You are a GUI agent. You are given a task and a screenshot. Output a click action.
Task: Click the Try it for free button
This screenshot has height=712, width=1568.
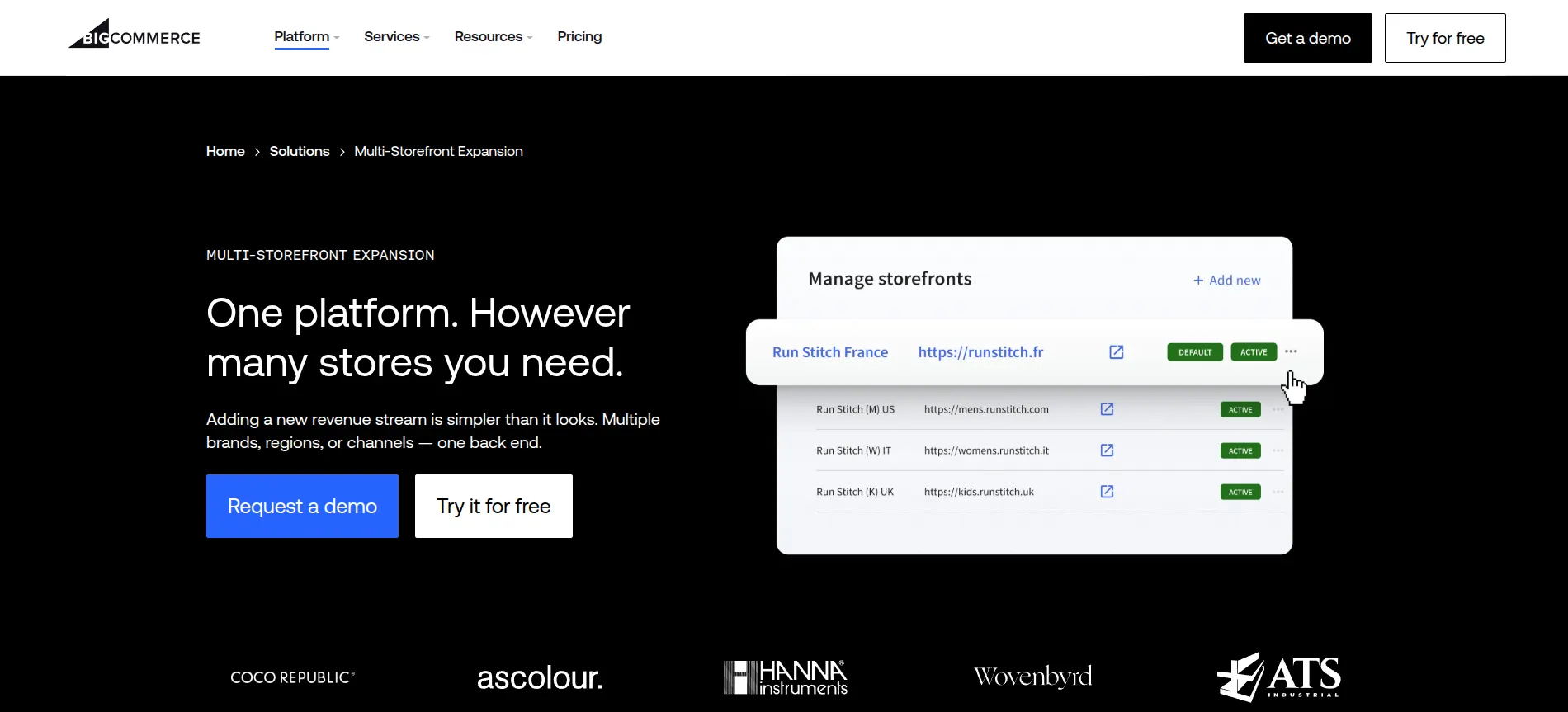[494, 506]
